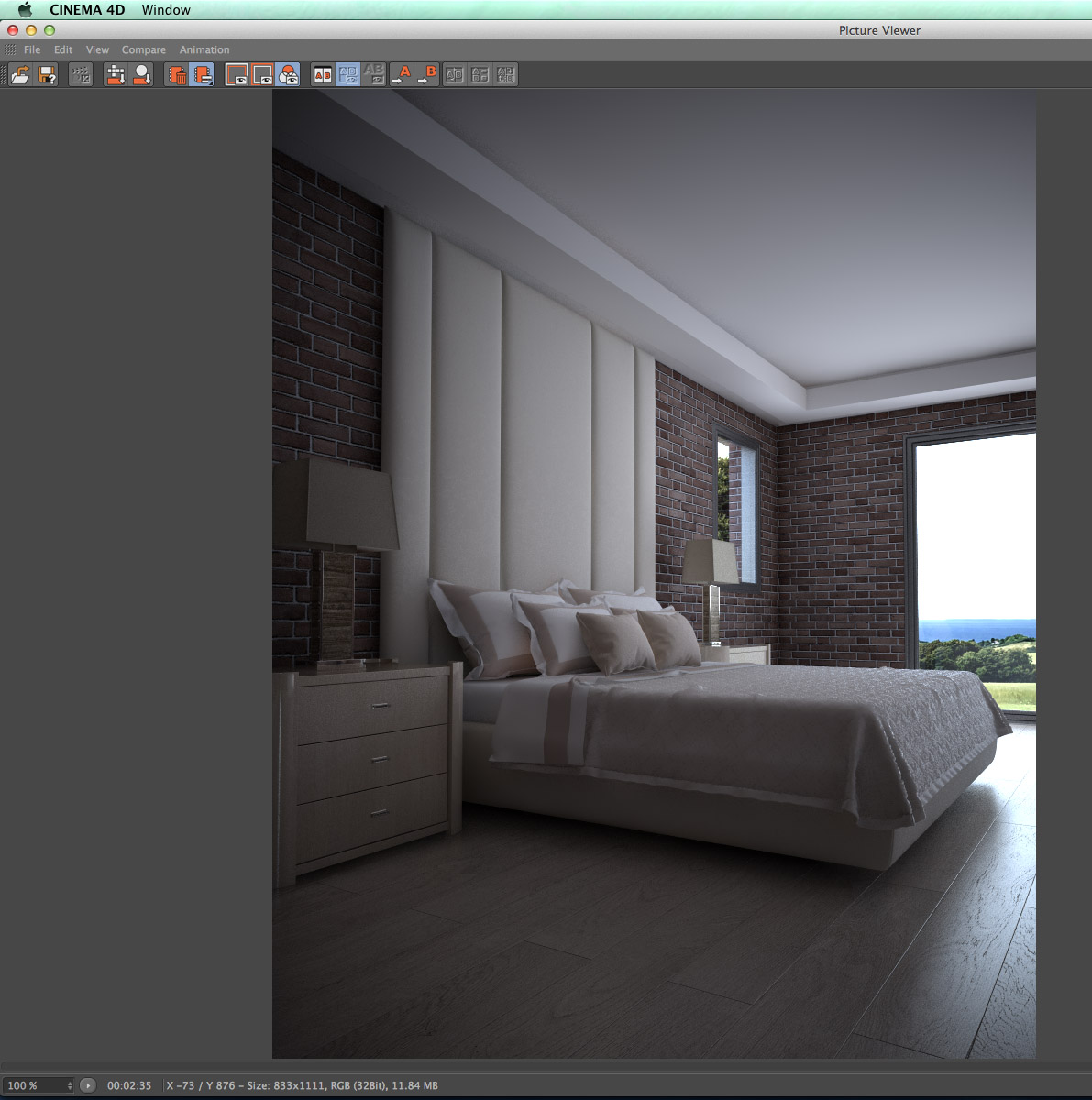Click the second grayed AB layout icon
Viewport: 1092px width, 1100px height.
tap(480, 75)
